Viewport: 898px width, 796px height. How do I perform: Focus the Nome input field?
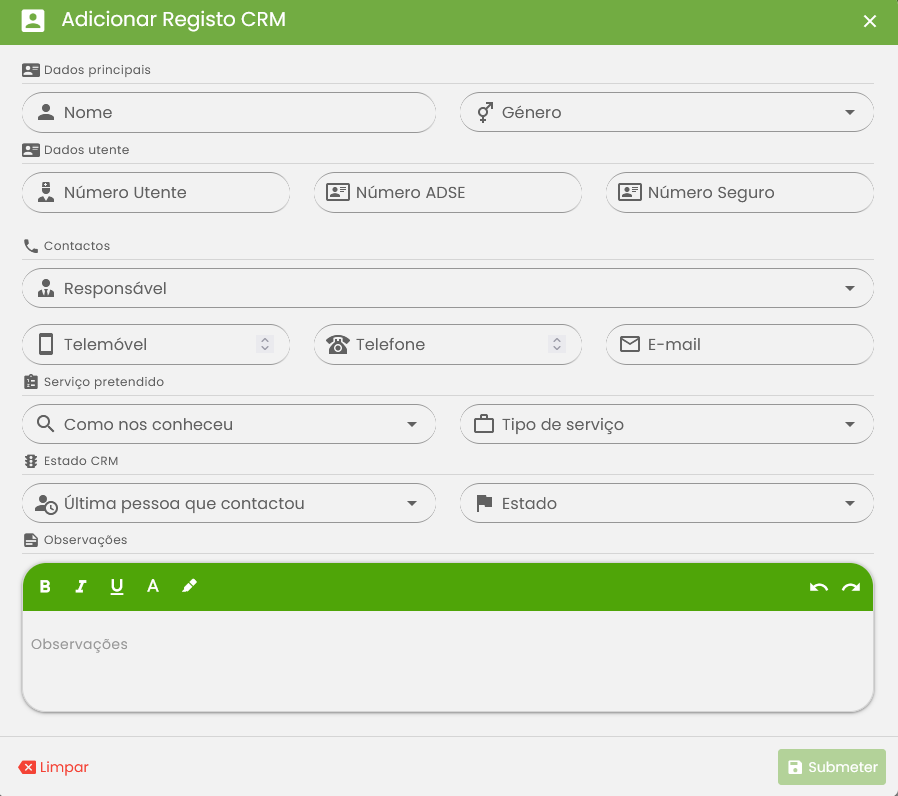(x=229, y=112)
